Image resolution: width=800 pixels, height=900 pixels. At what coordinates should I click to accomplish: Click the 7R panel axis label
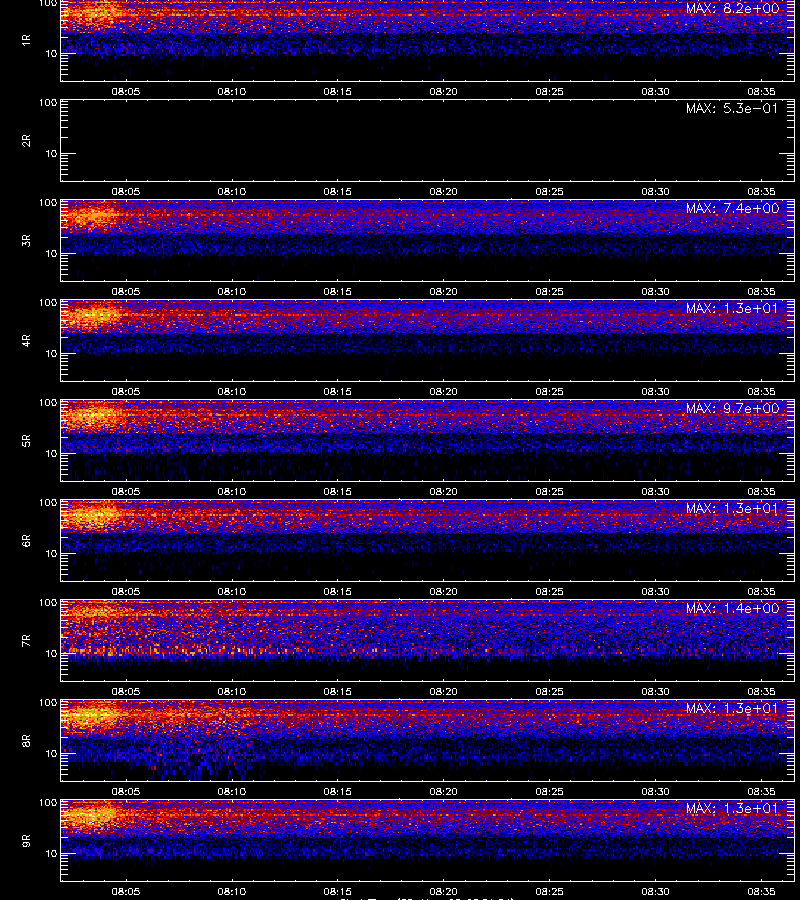(x=26, y=641)
